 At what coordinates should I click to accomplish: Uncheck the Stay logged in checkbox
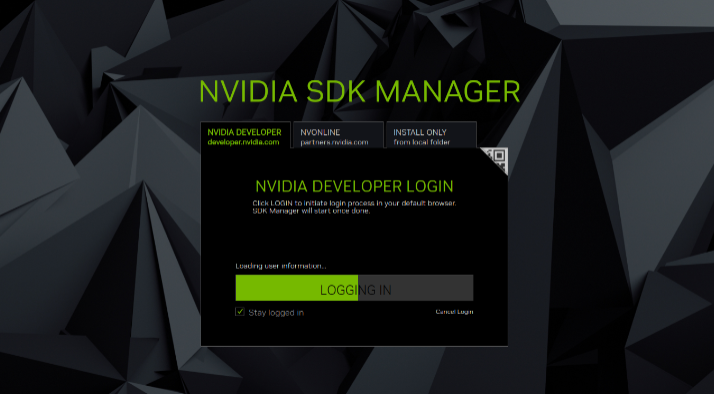point(240,312)
